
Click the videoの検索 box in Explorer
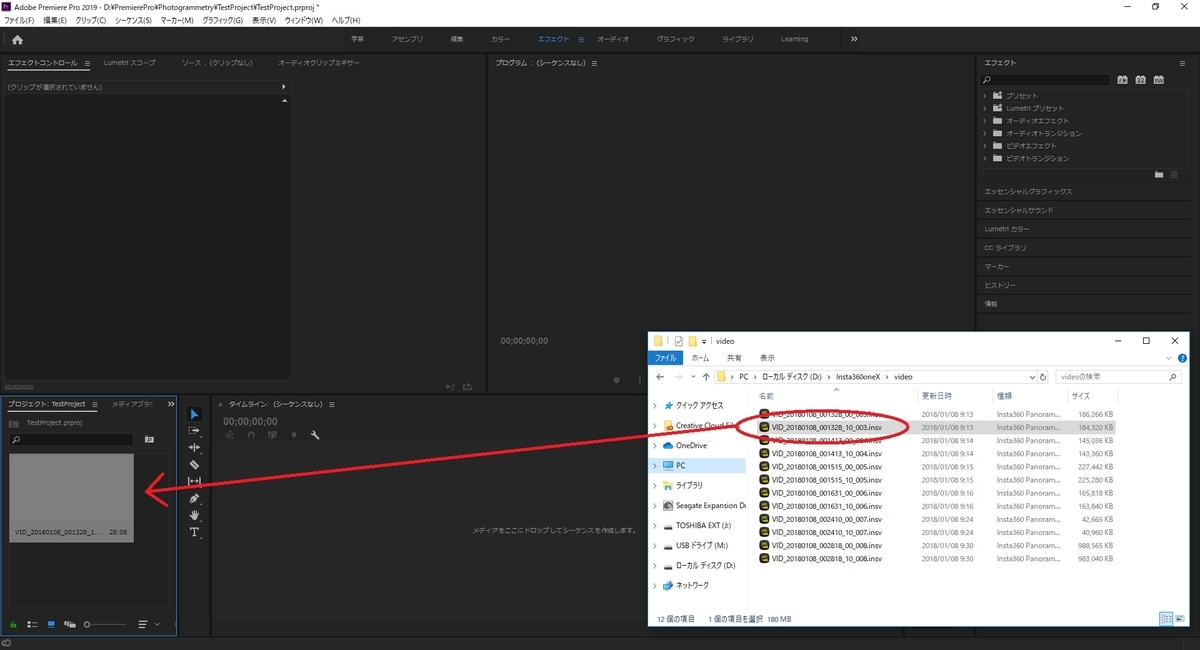1118,377
